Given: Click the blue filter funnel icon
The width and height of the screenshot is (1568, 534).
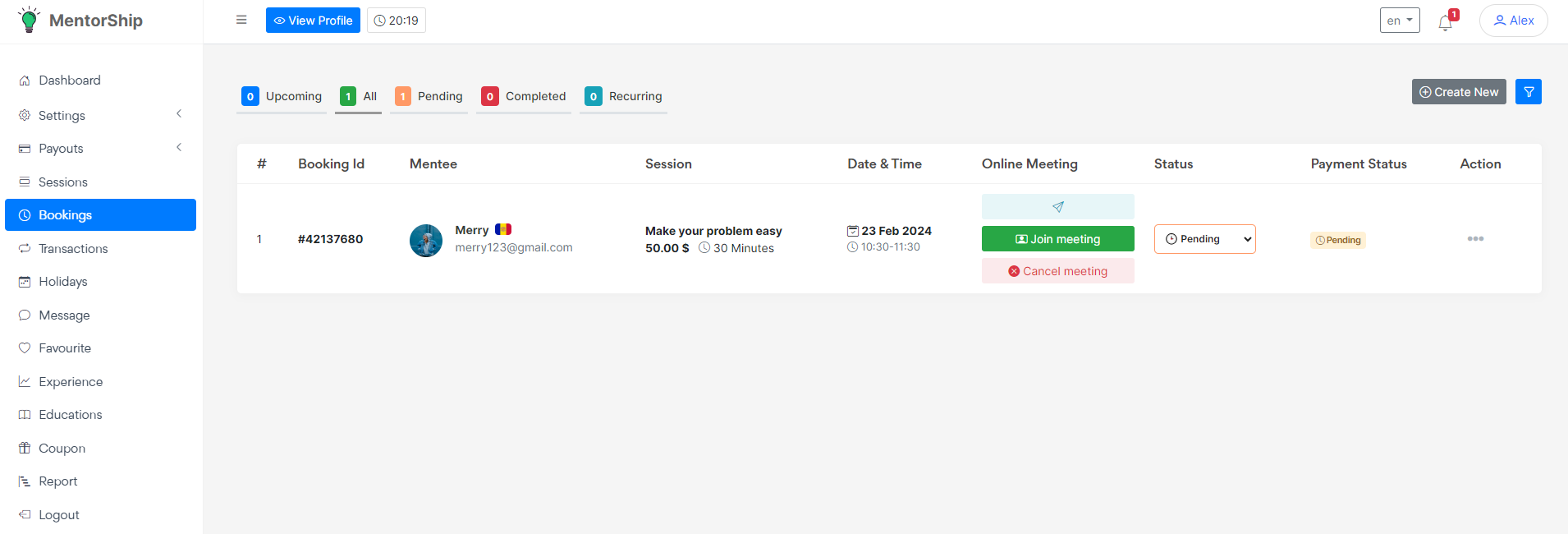Looking at the screenshot, I should coord(1529,92).
